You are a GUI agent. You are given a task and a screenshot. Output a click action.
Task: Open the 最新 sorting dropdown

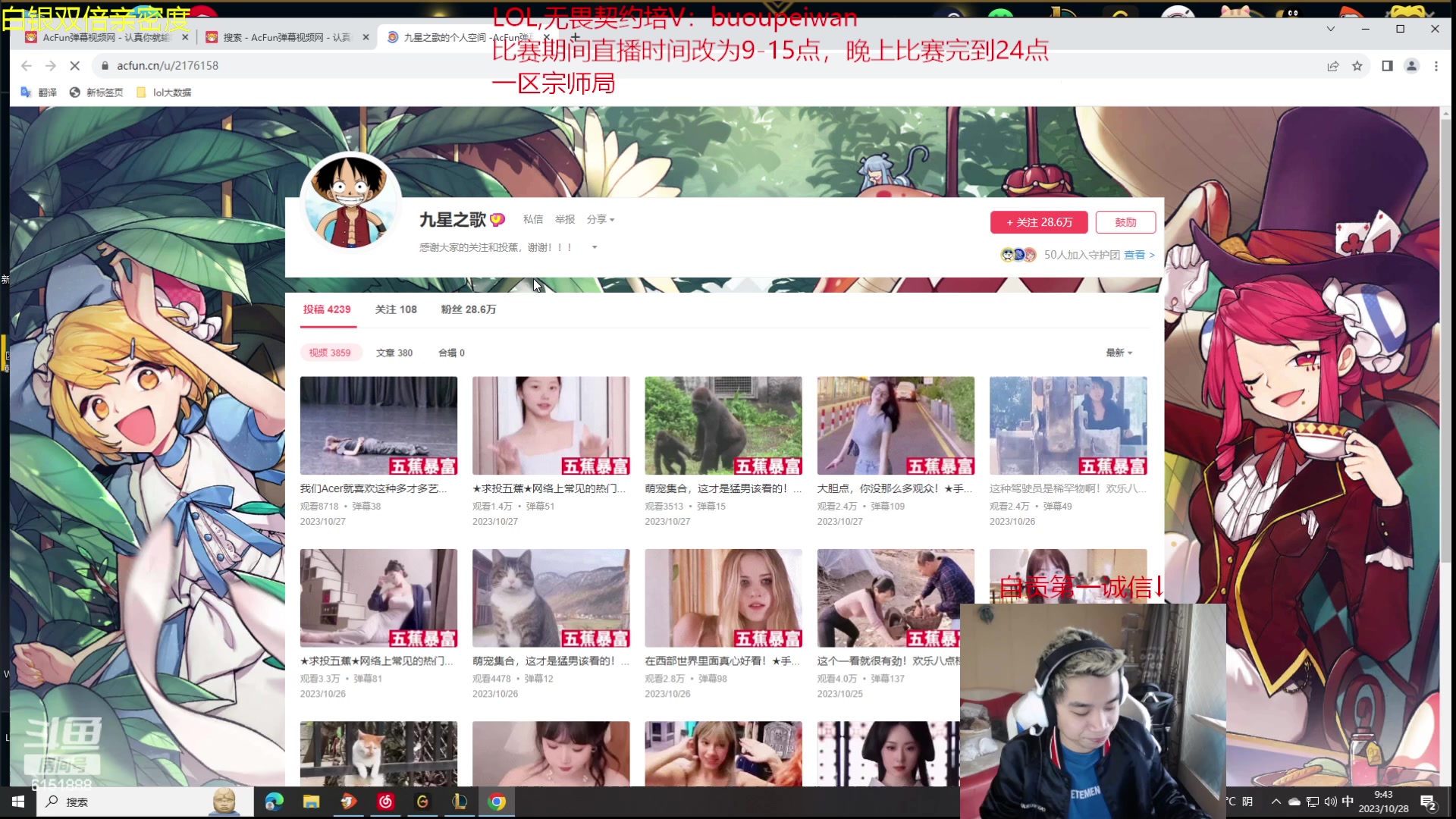1118,353
